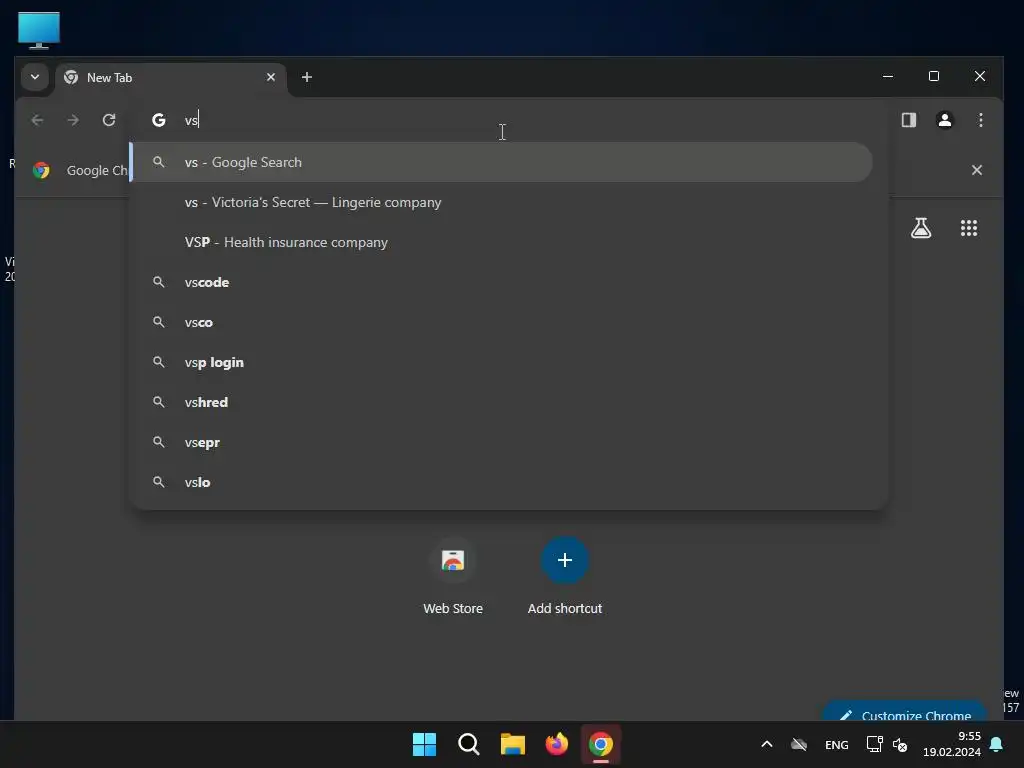The width and height of the screenshot is (1024, 768).
Task: Pick the vsepr suggestion
Action: 502,442
